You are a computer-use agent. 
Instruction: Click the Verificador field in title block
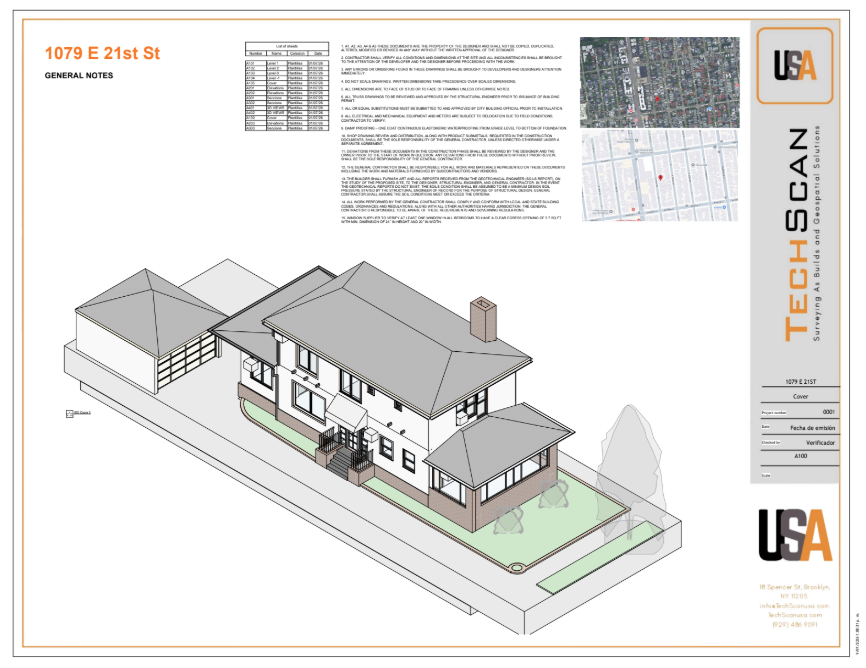coord(820,441)
